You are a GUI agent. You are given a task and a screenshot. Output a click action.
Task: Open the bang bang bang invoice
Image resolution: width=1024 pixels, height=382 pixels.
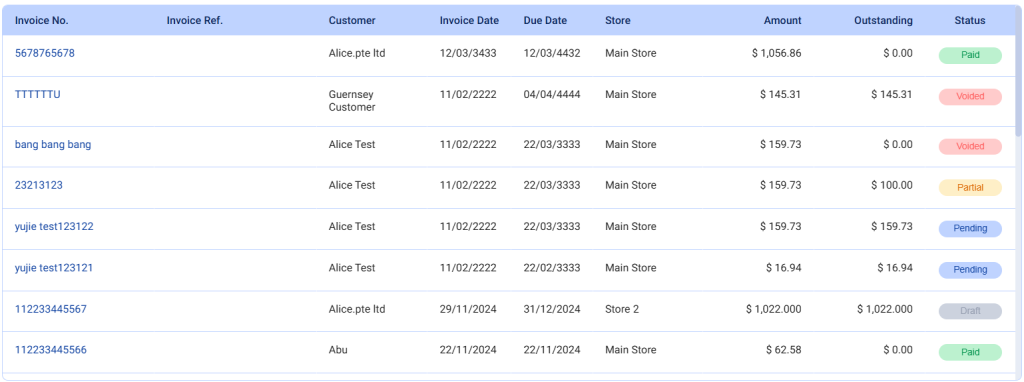(x=53, y=145)
